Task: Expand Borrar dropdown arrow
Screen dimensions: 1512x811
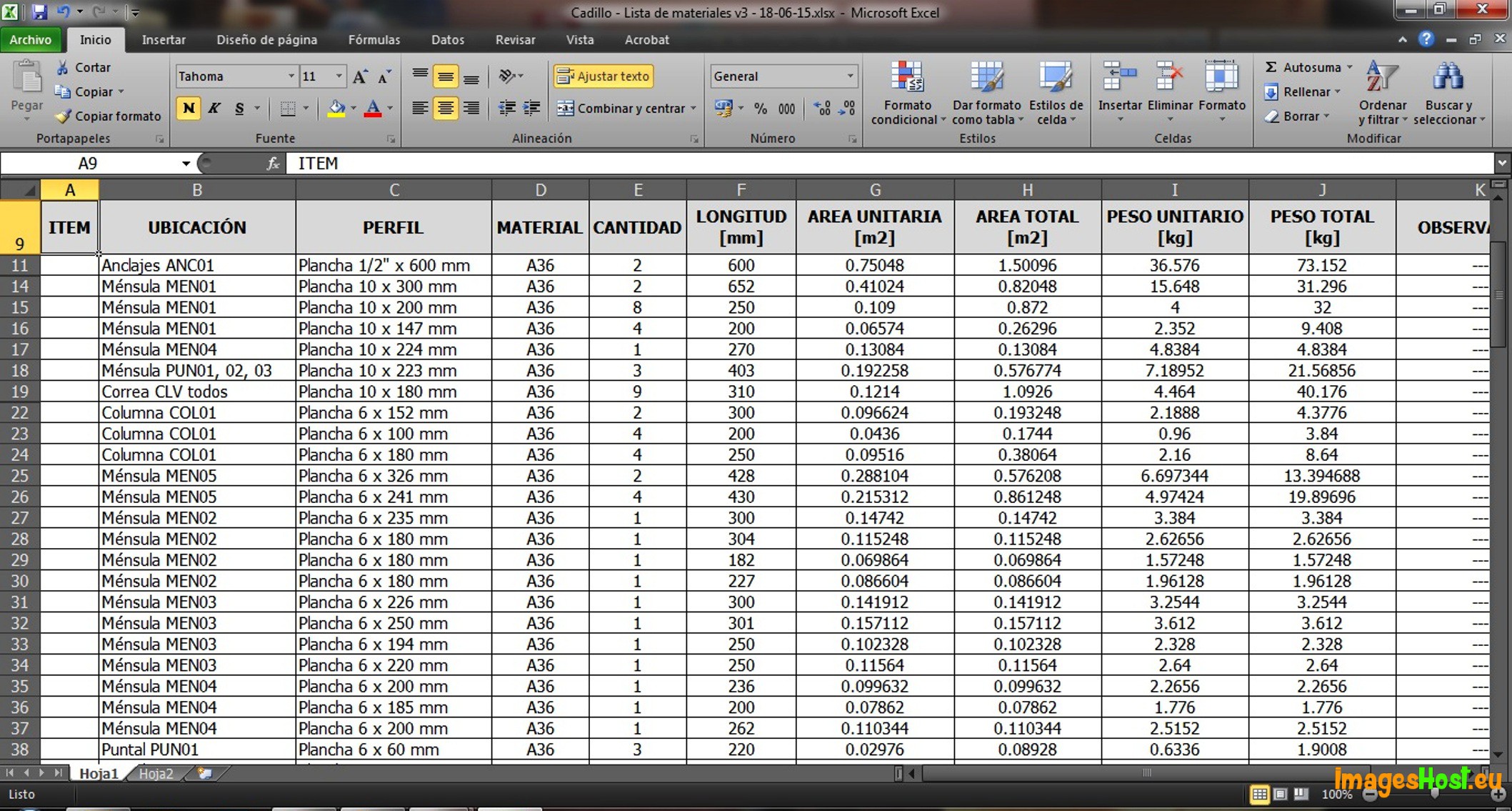Action: [1326, 116]
